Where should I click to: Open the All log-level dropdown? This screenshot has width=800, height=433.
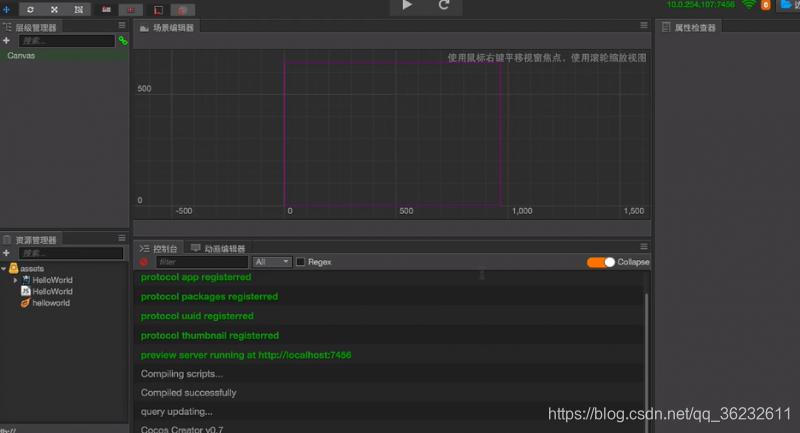(272, 262)
